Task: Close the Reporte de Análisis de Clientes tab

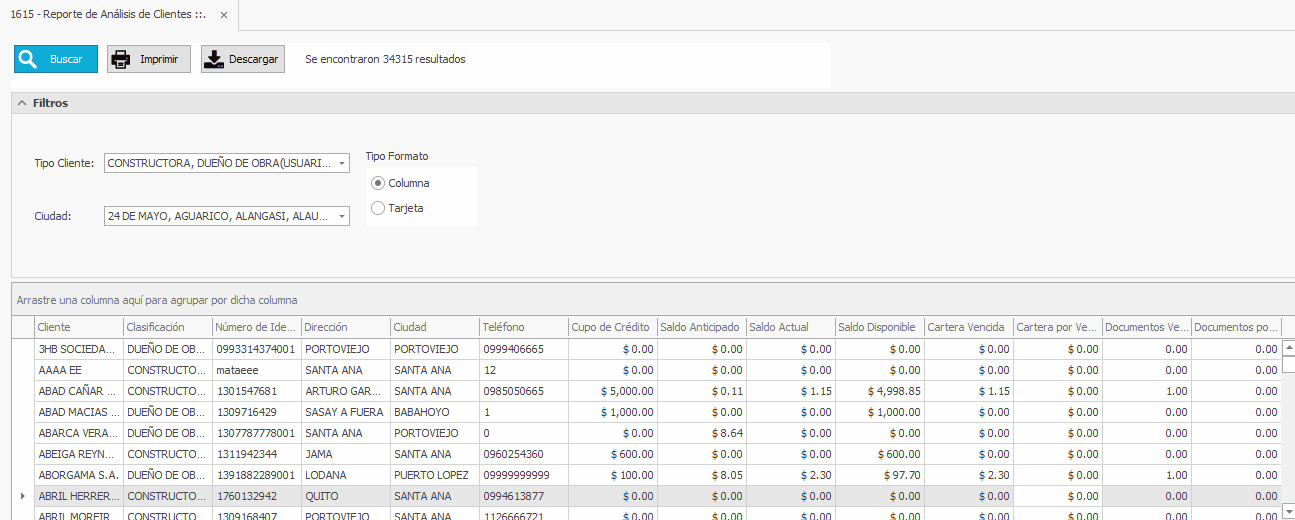Action: 223,15
